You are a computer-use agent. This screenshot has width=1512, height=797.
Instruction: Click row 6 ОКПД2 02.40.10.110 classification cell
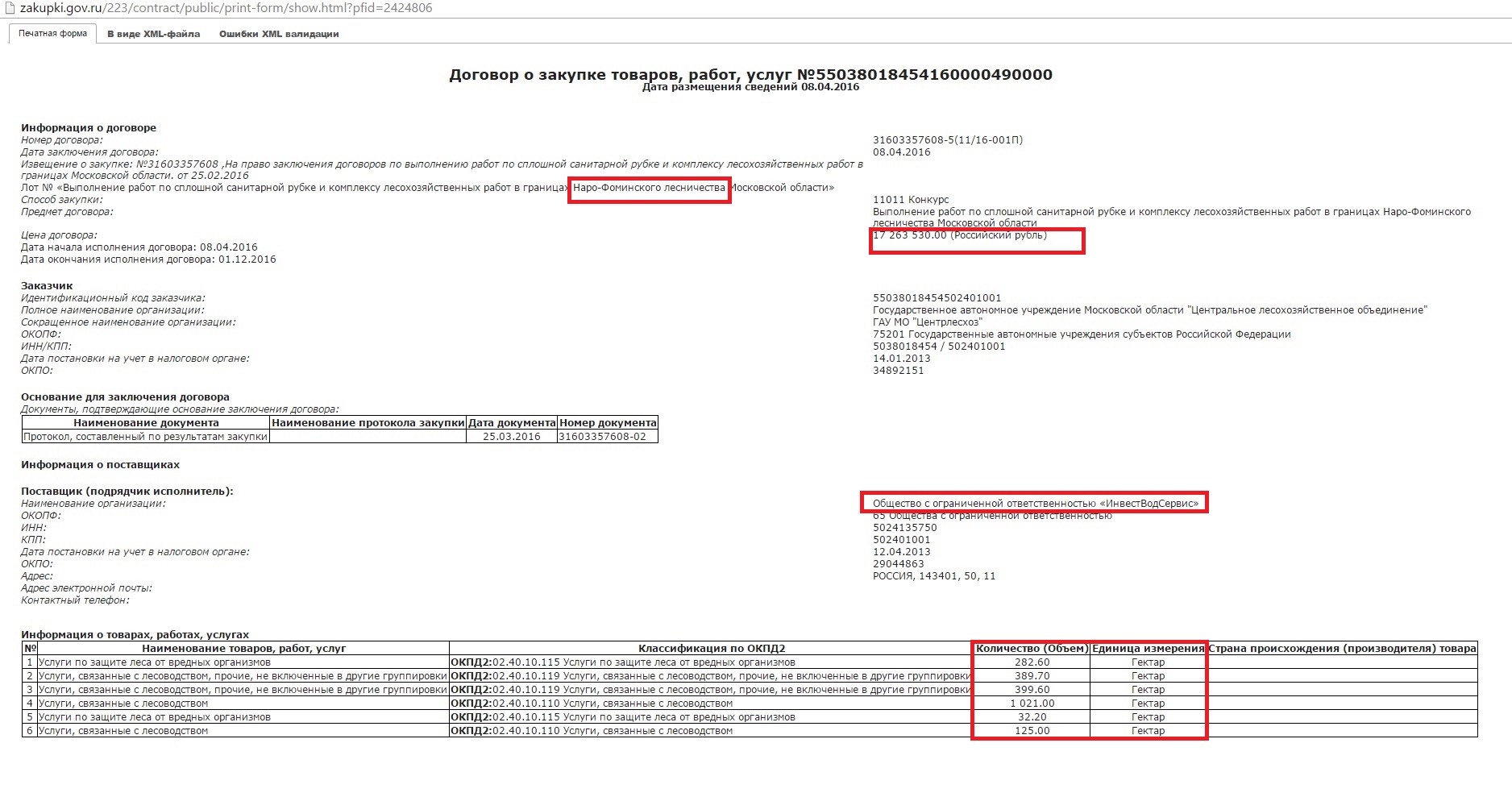pyautogui.click(x=712, y=730)
